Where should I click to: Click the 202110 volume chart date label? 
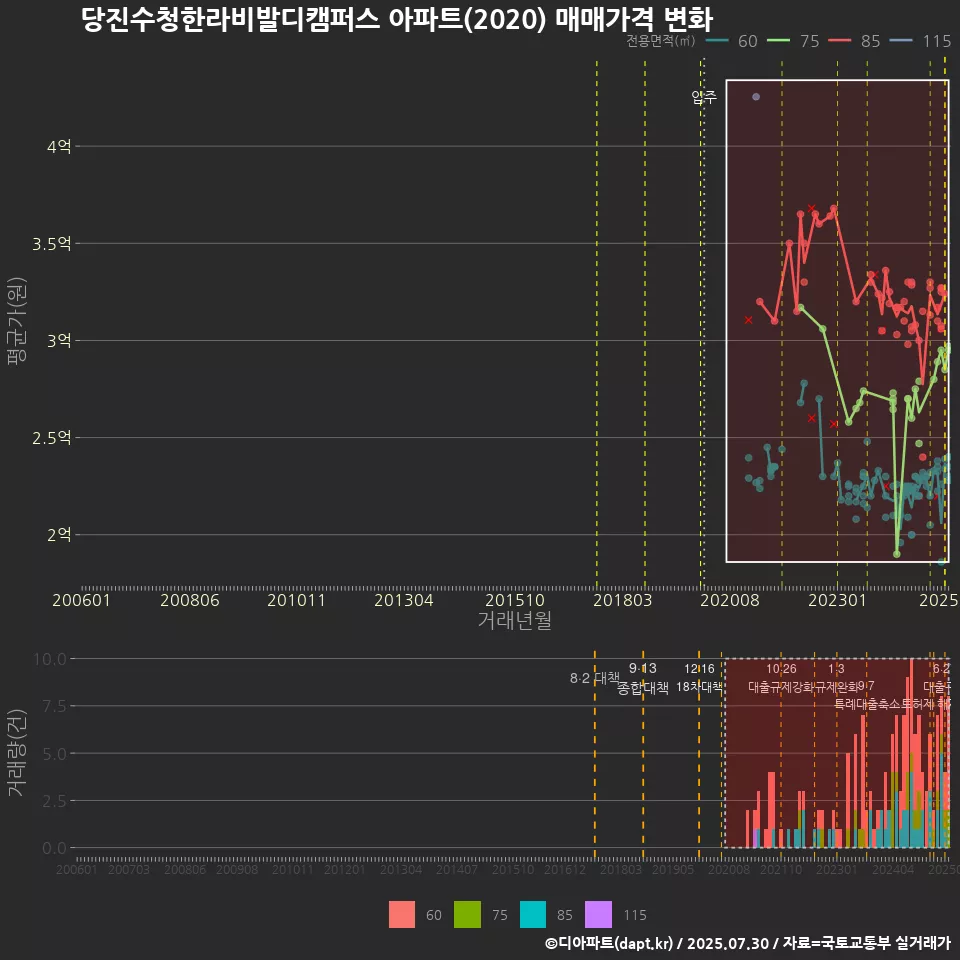tap(781, 869)
